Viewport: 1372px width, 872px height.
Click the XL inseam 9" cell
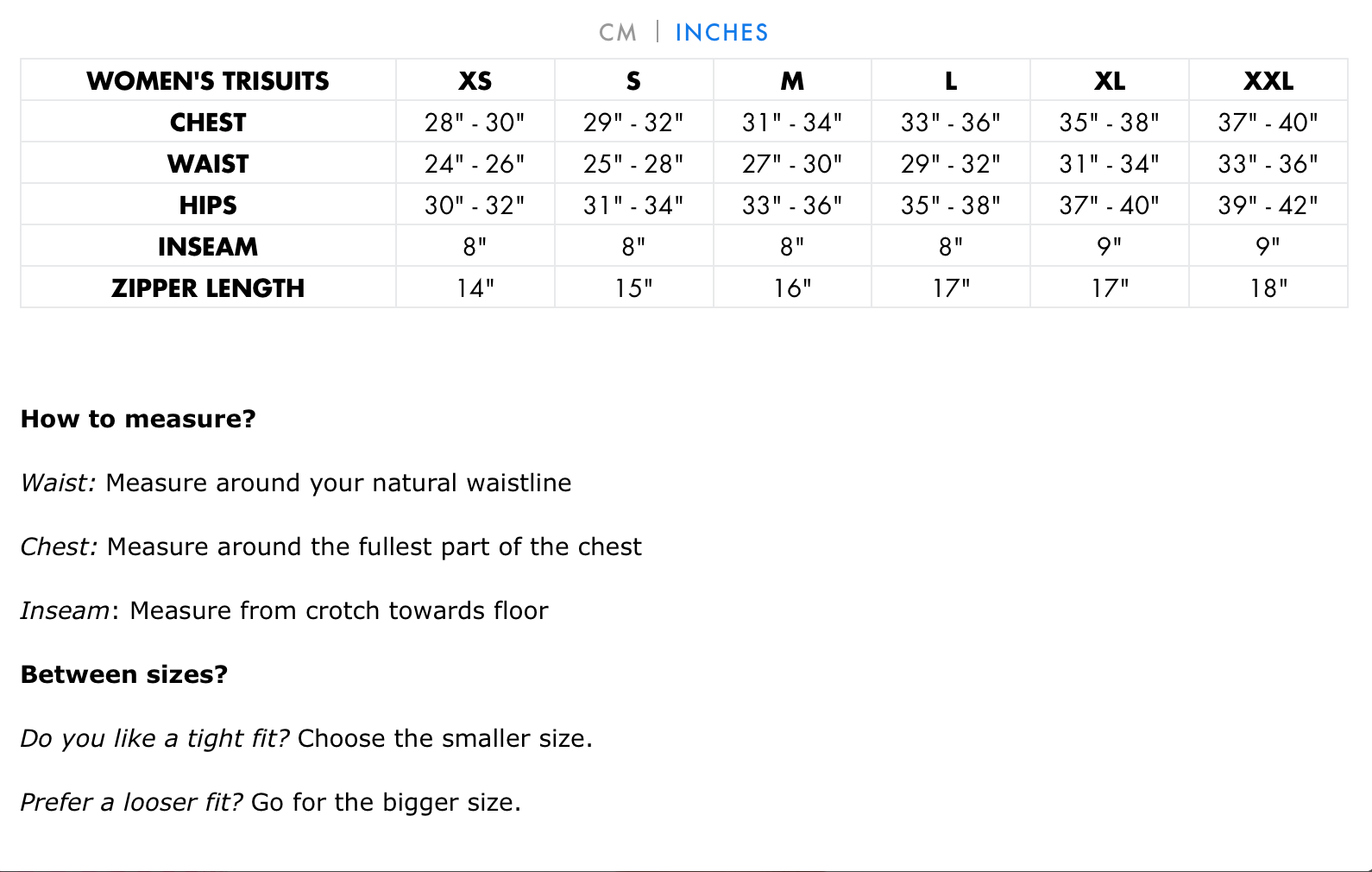tap(1110, 246)
